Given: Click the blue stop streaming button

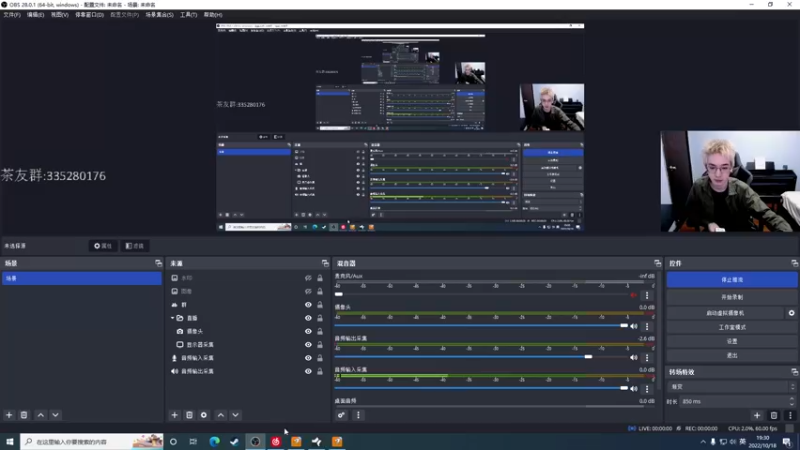Looking at the screenshot, I should click(x=732, y=280).
